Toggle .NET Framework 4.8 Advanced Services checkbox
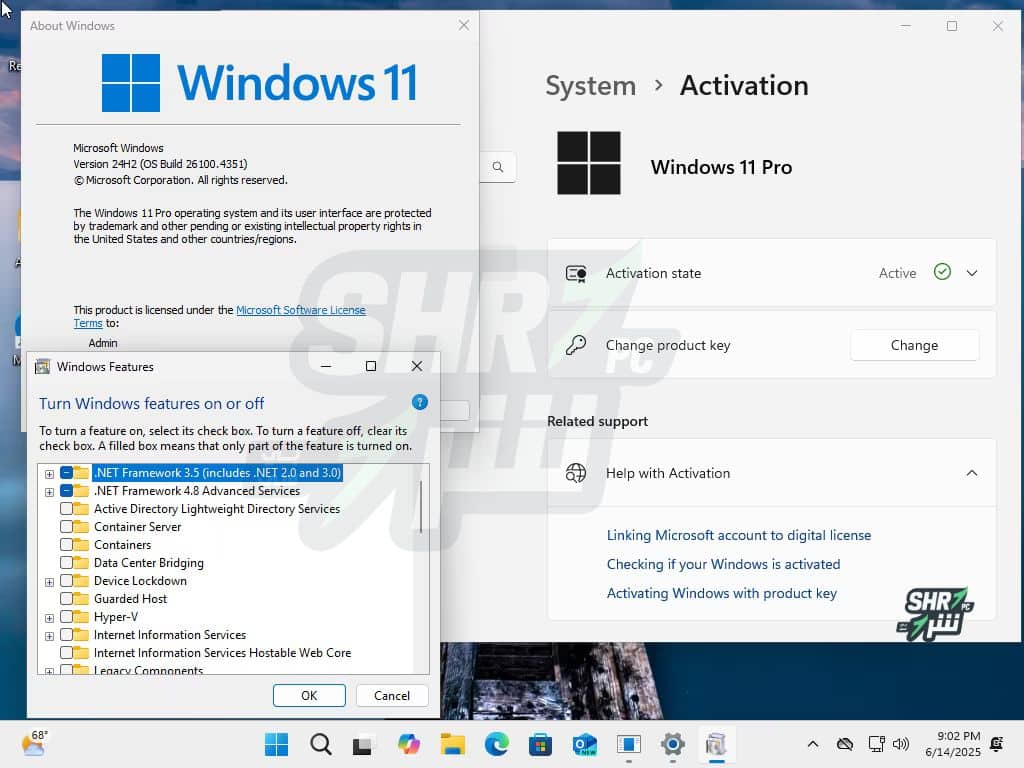This screenshot has height=768, width=1024. [x=67, y=490]
